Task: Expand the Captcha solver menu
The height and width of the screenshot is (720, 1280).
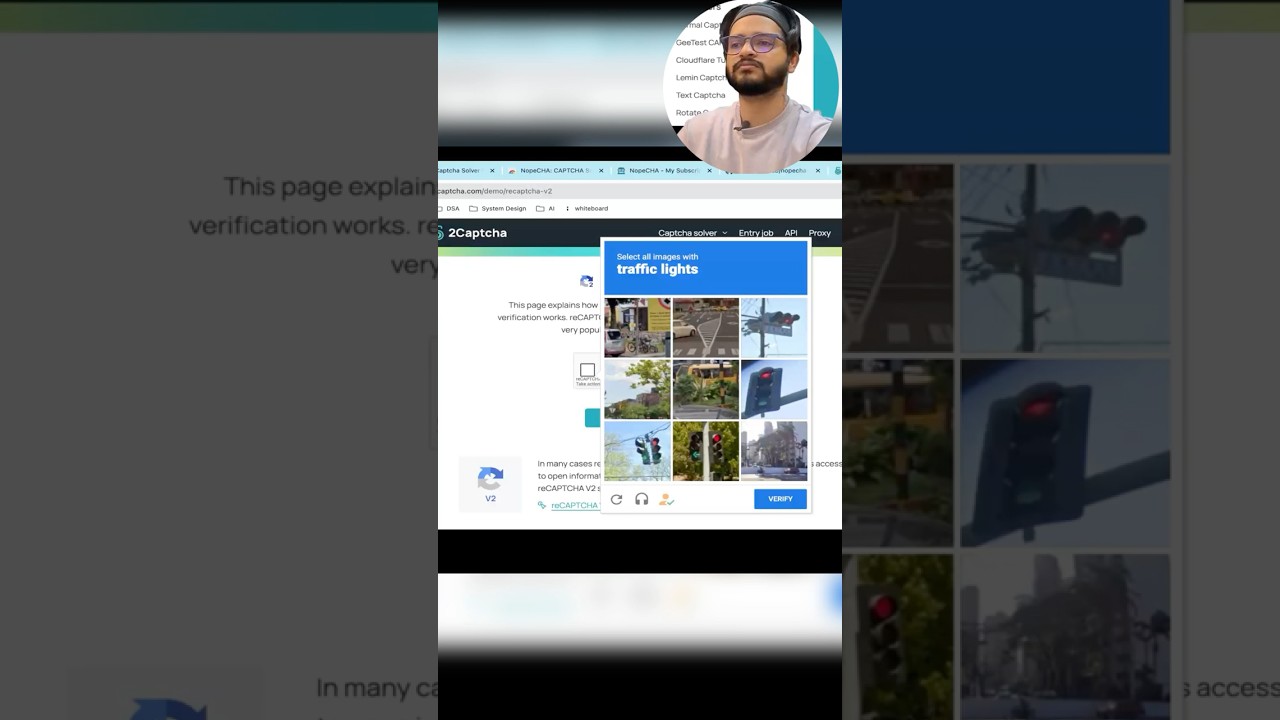Action: [x=693, y=233]
